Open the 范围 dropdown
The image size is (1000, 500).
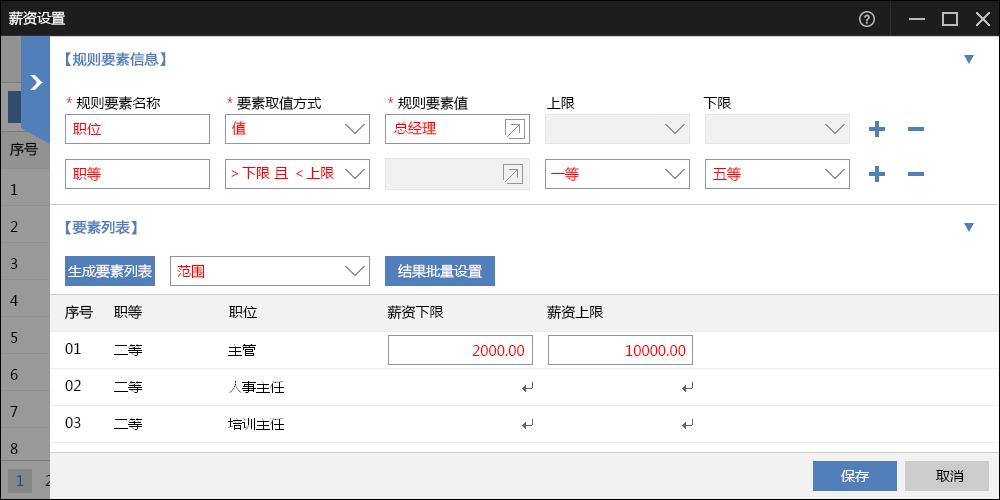click(270, 271)
